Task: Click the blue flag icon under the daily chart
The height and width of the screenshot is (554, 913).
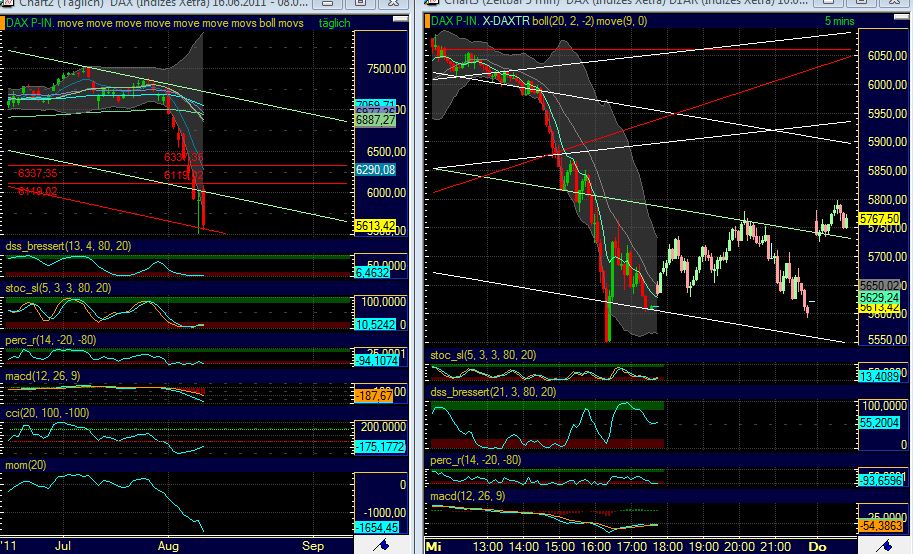Action: 381,545
